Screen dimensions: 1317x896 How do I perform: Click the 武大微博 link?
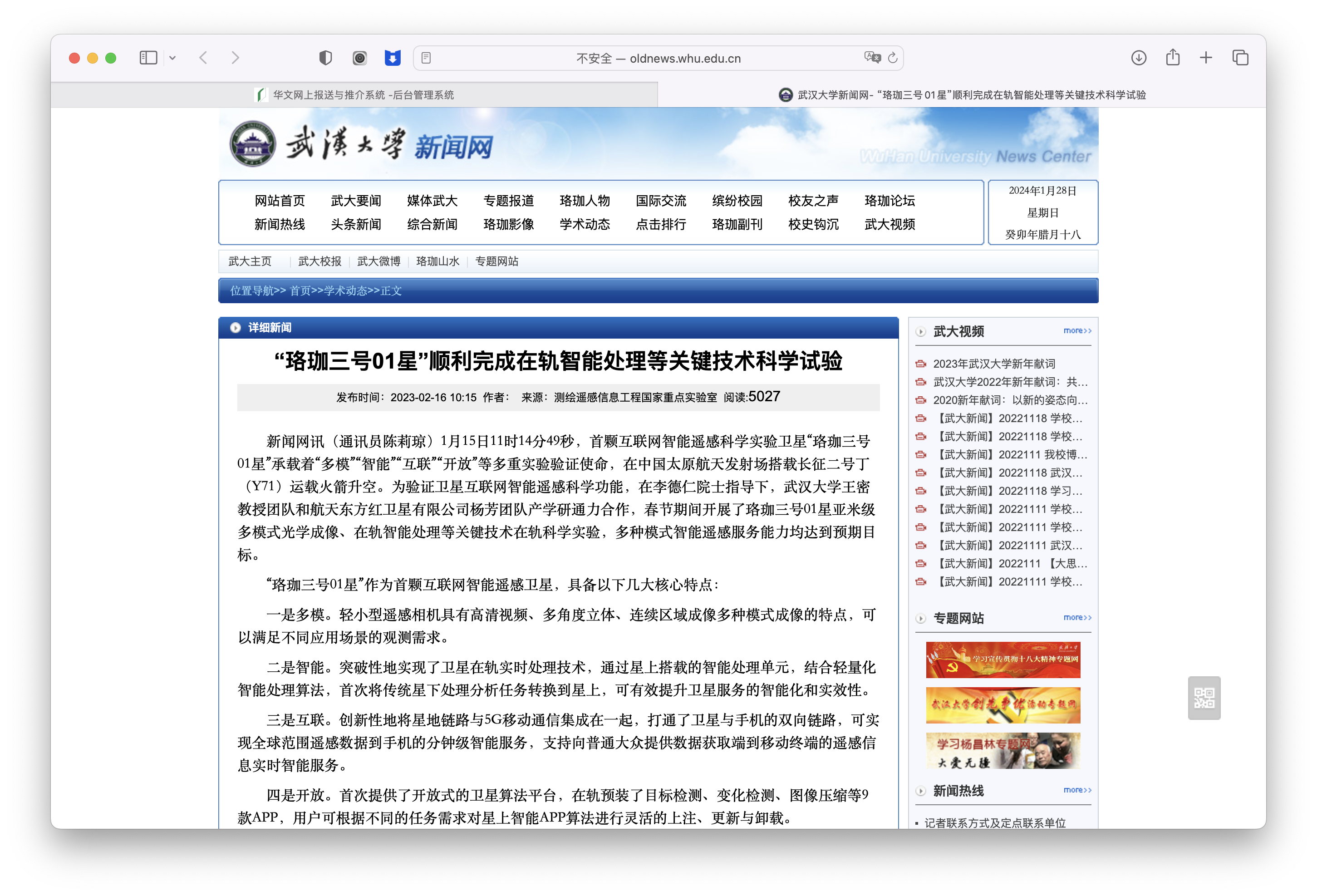[378, 261]
